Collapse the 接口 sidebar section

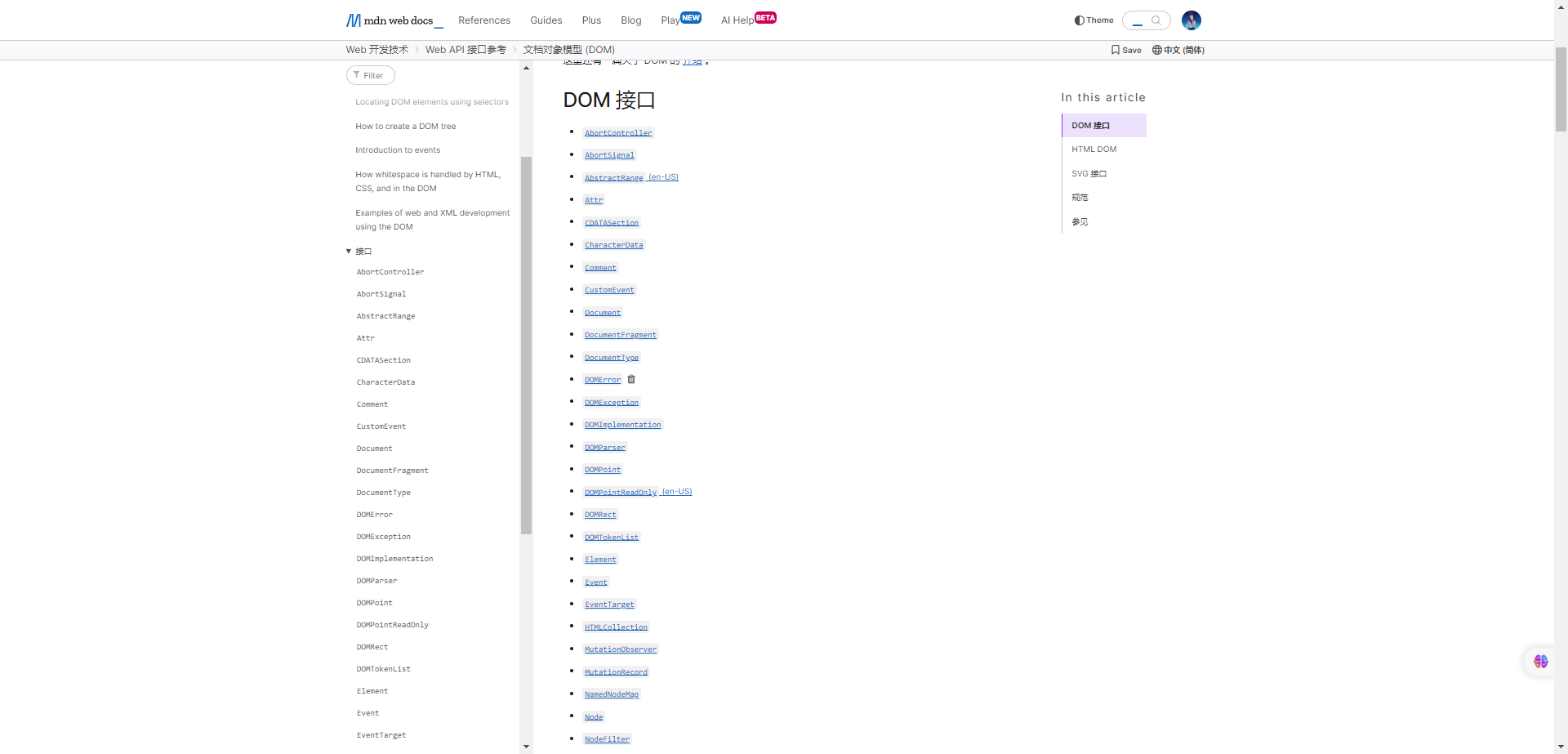[x=349, y=252]
